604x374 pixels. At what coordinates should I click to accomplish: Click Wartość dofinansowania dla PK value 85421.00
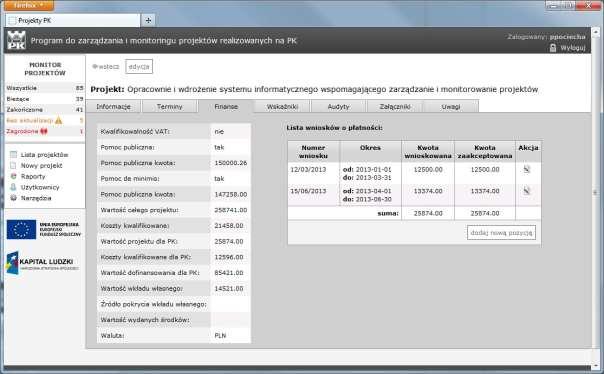point(229,273)
